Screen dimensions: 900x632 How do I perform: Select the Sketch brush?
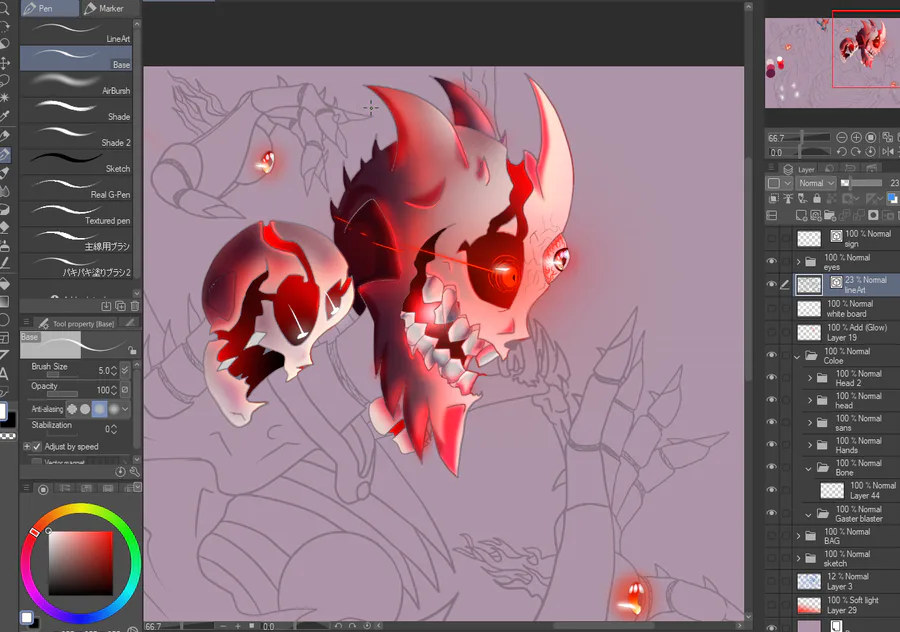76,162
